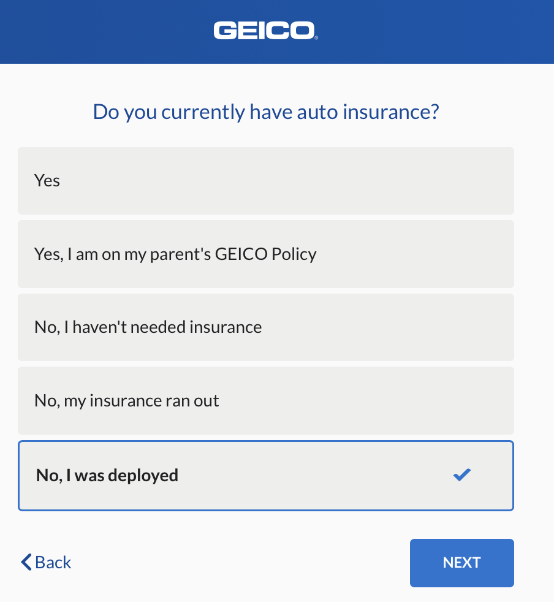Click the right end of the parent's policy row
Viewport: 554px width, 602px height.
[461, 254]
